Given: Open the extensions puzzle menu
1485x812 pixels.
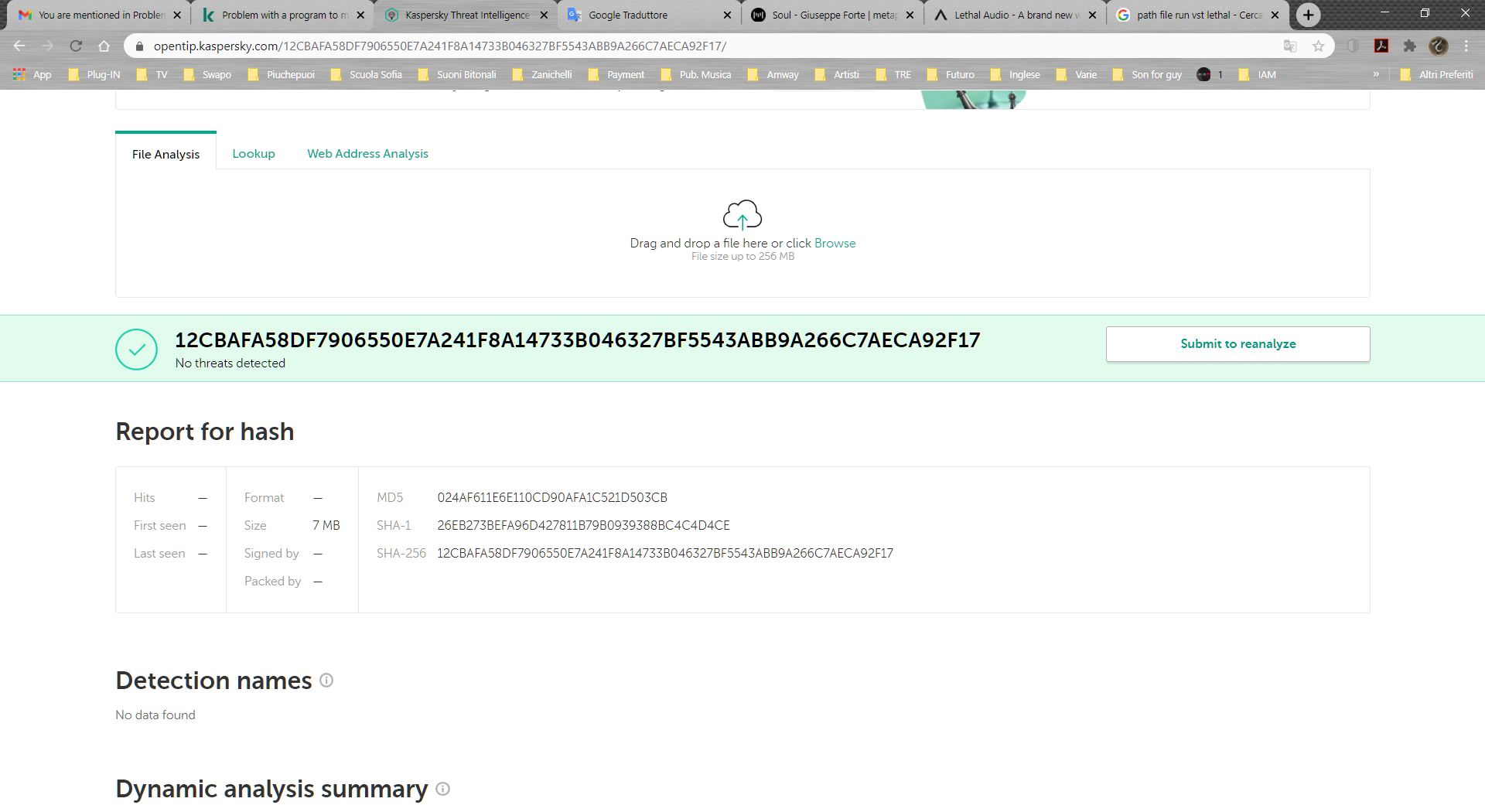Looking at the screenshot, I should coord(1410,46).
